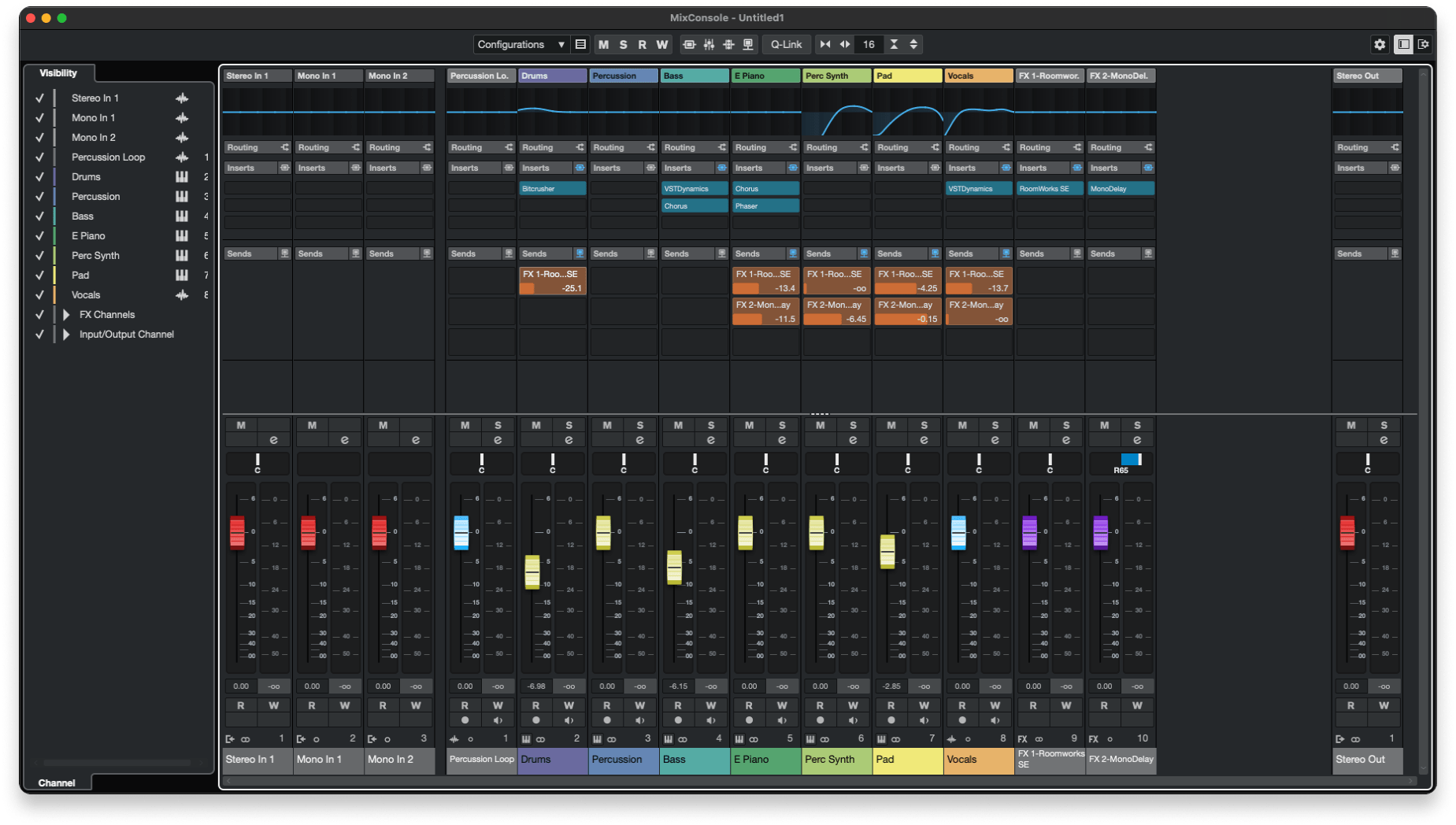Expand Routing section on Stereo Out
1456x825 pixels.
pos(1367,148)
